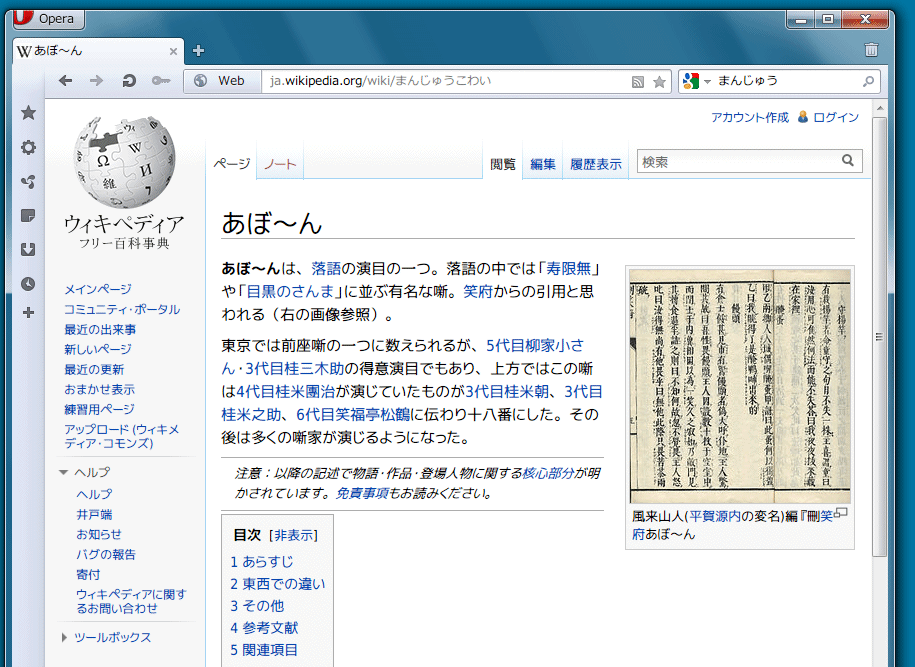Follow the 落語 link in the article

(326, 268)
